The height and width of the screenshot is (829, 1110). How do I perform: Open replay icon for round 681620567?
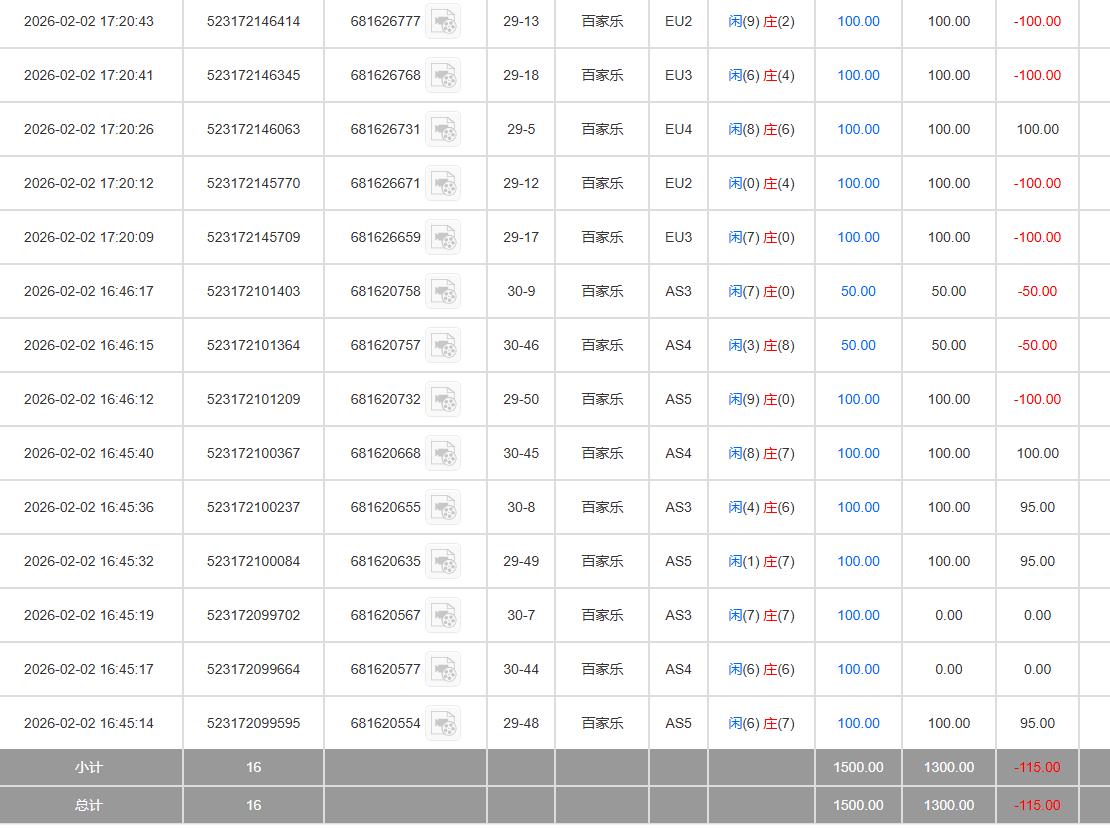coord(443,615)
